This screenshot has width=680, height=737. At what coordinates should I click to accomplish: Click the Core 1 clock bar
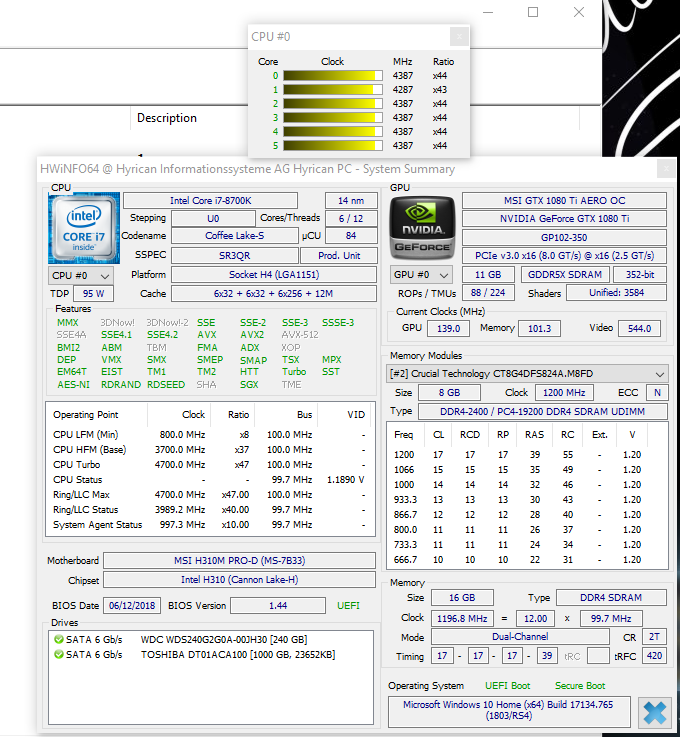[332, 89]
